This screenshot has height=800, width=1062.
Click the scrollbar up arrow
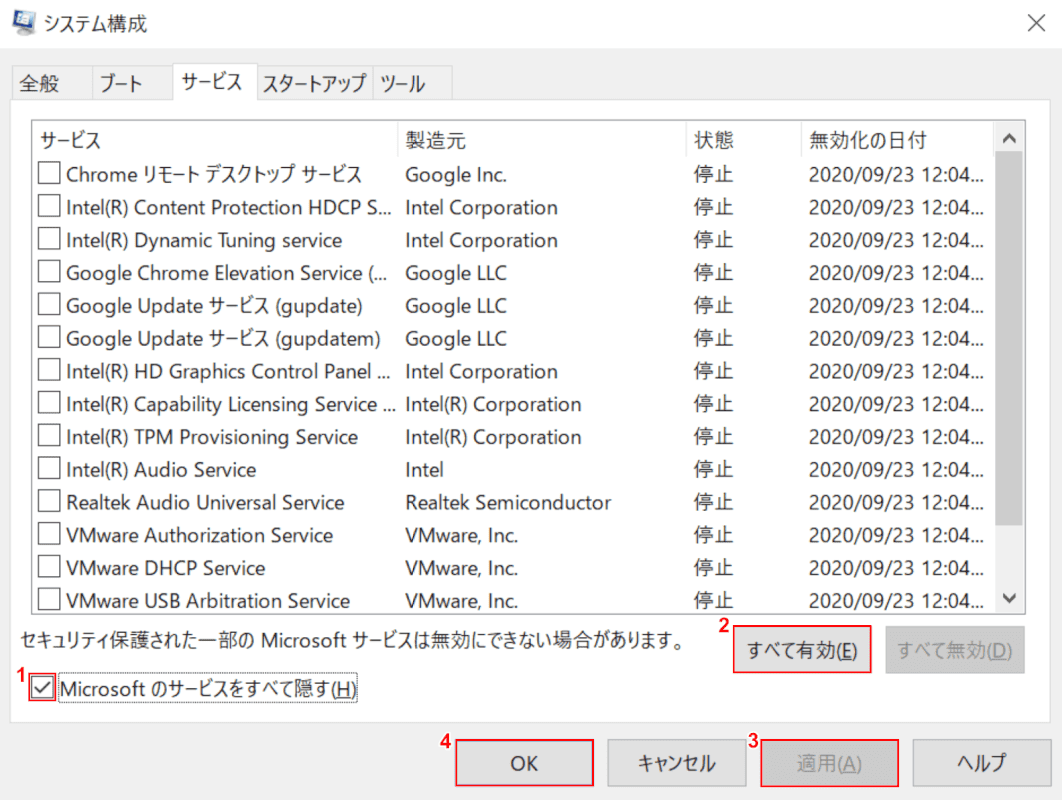tap(1009, 138)
